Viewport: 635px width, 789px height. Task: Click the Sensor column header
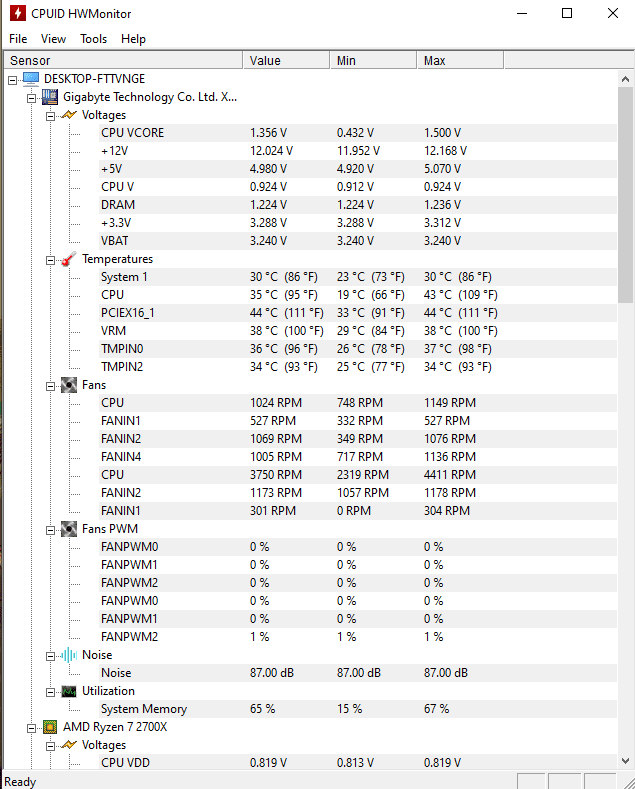(x=124, y=60)
